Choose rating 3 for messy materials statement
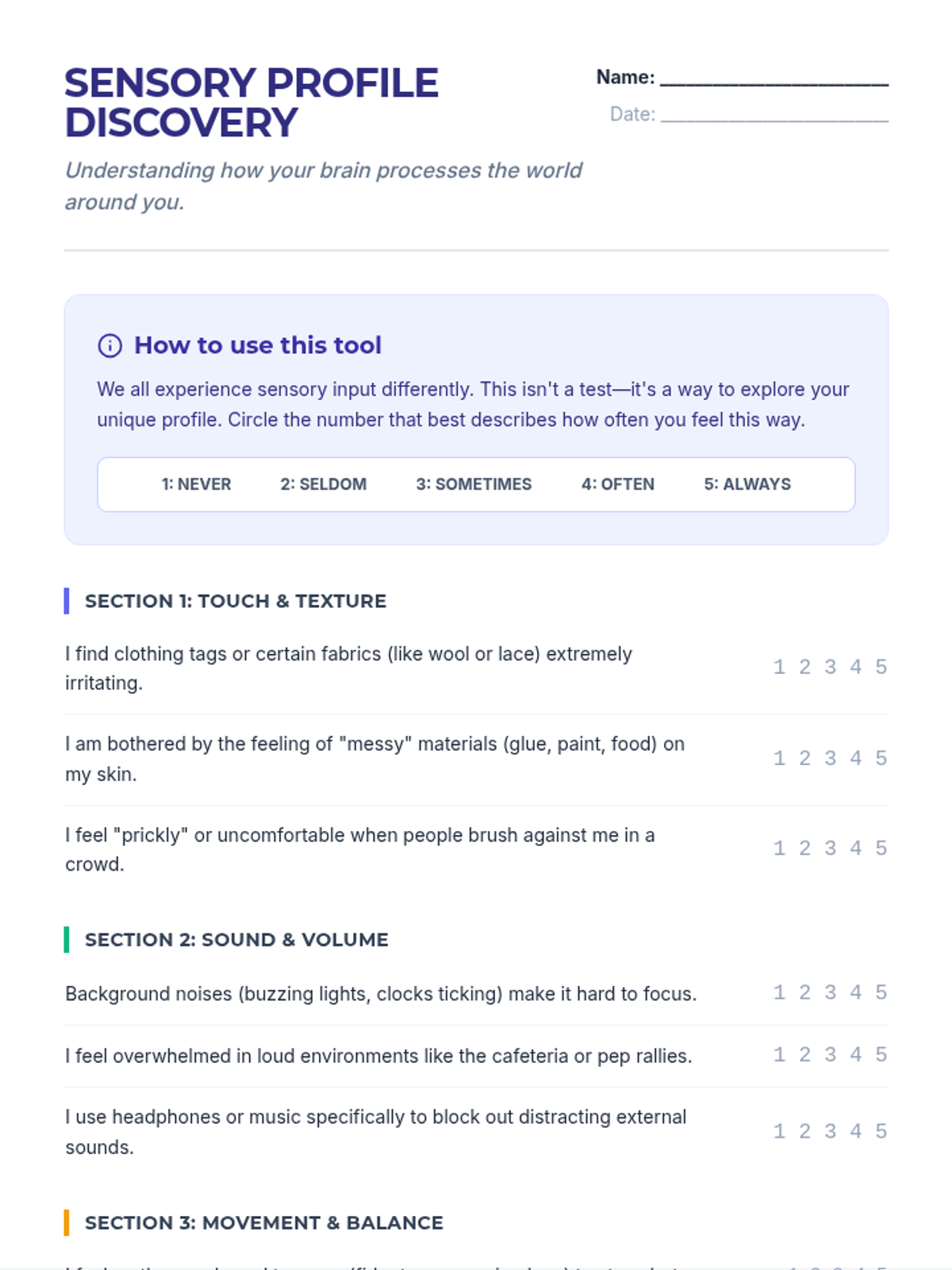The width and height of the screenshot is (952, 1270). click(830, 758)
